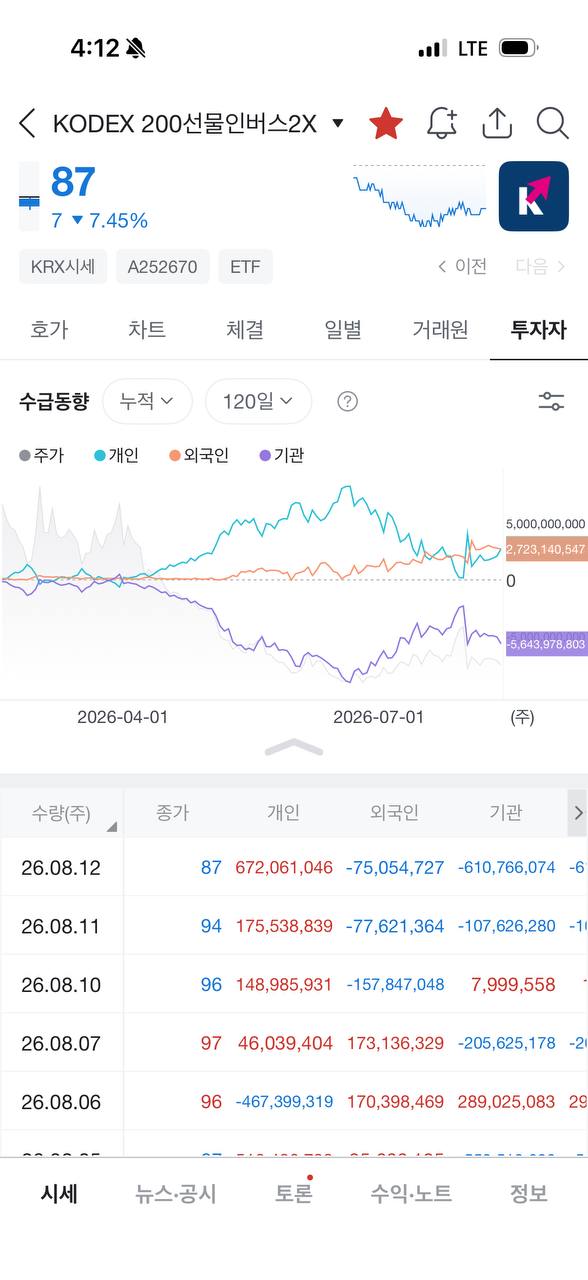The height and width of the screenshot is (1280, 588).
Task: Toggle the red favorite star
Action: point(386,124)
